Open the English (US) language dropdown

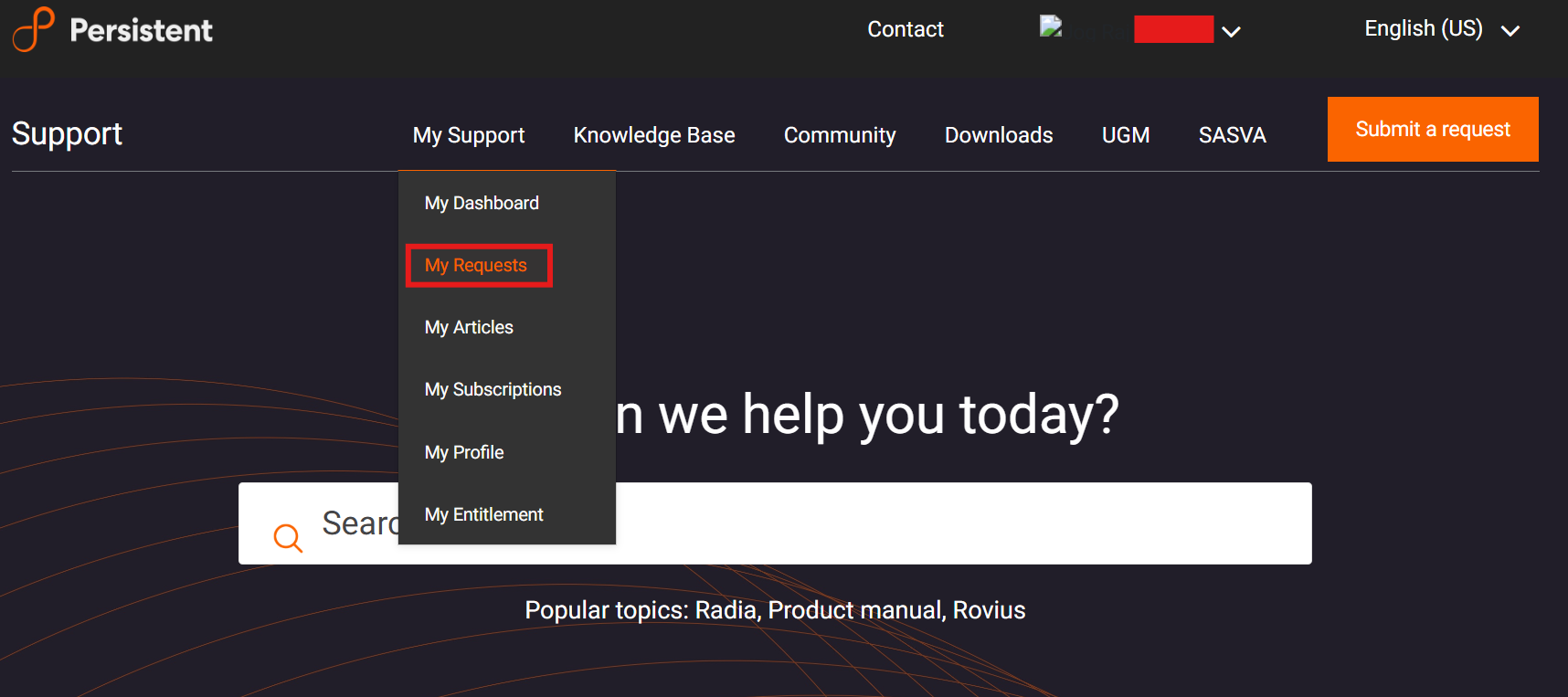point(1441,29)
